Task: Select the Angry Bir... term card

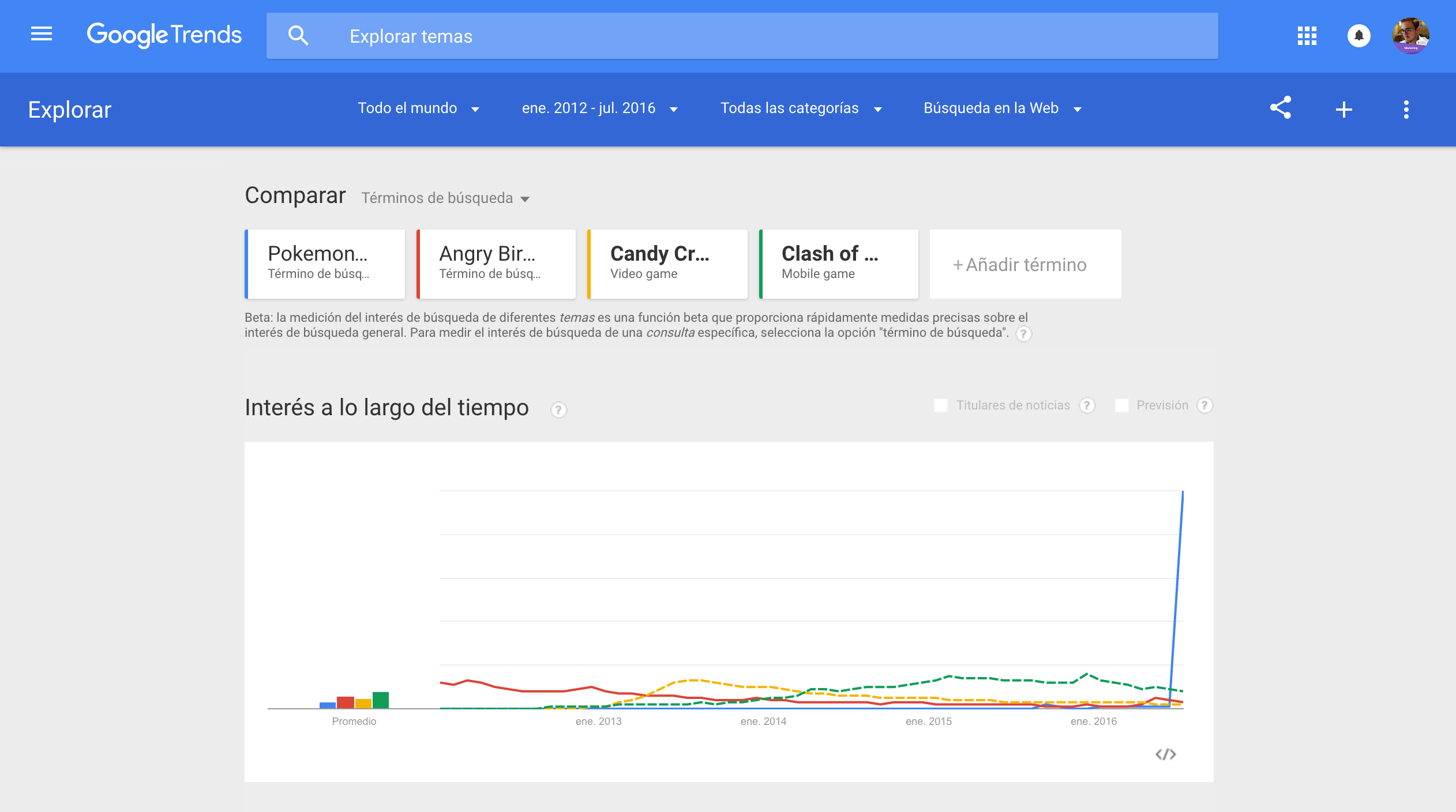Action: tap(496, 264)
